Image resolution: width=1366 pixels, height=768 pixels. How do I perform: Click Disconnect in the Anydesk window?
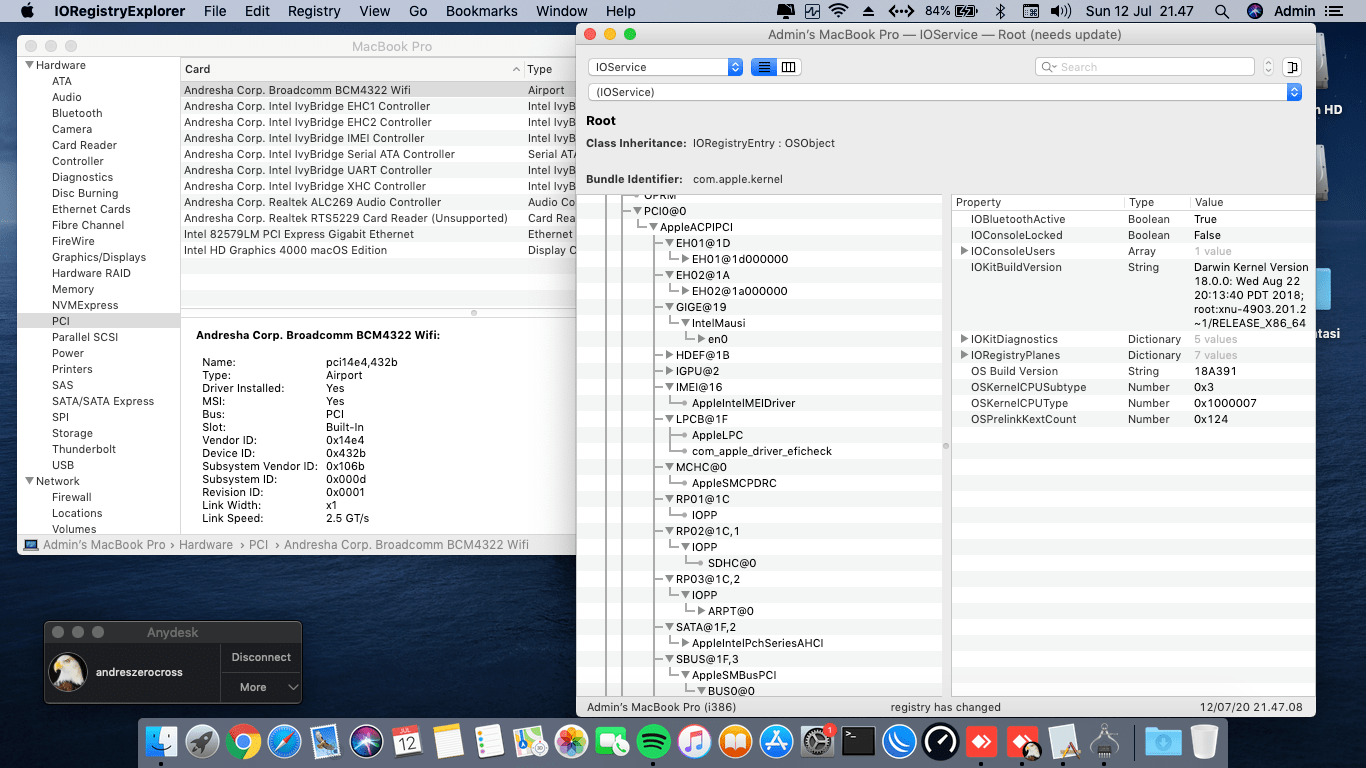(261, 657)
